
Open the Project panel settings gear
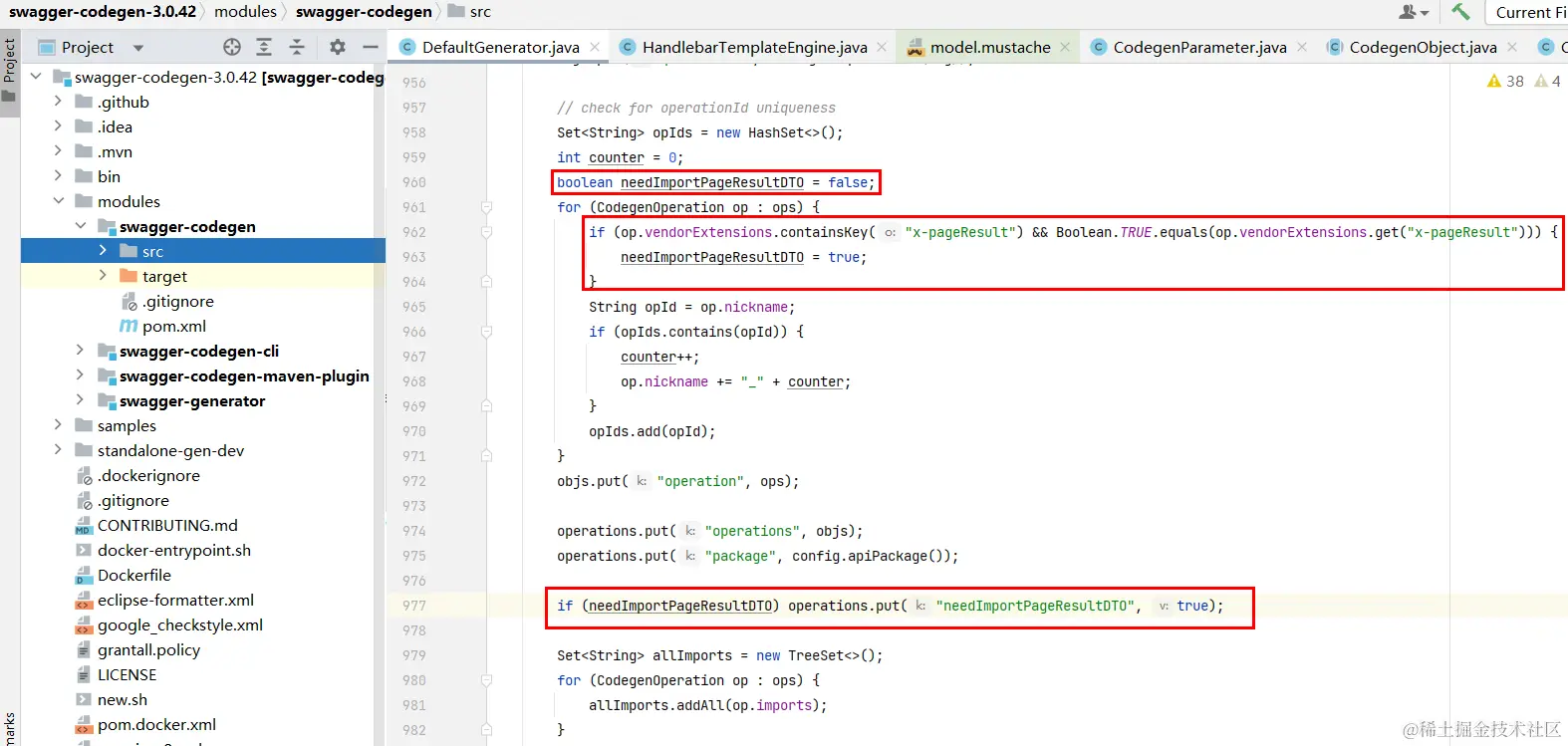pyautogui.click(x=338, y=47)
